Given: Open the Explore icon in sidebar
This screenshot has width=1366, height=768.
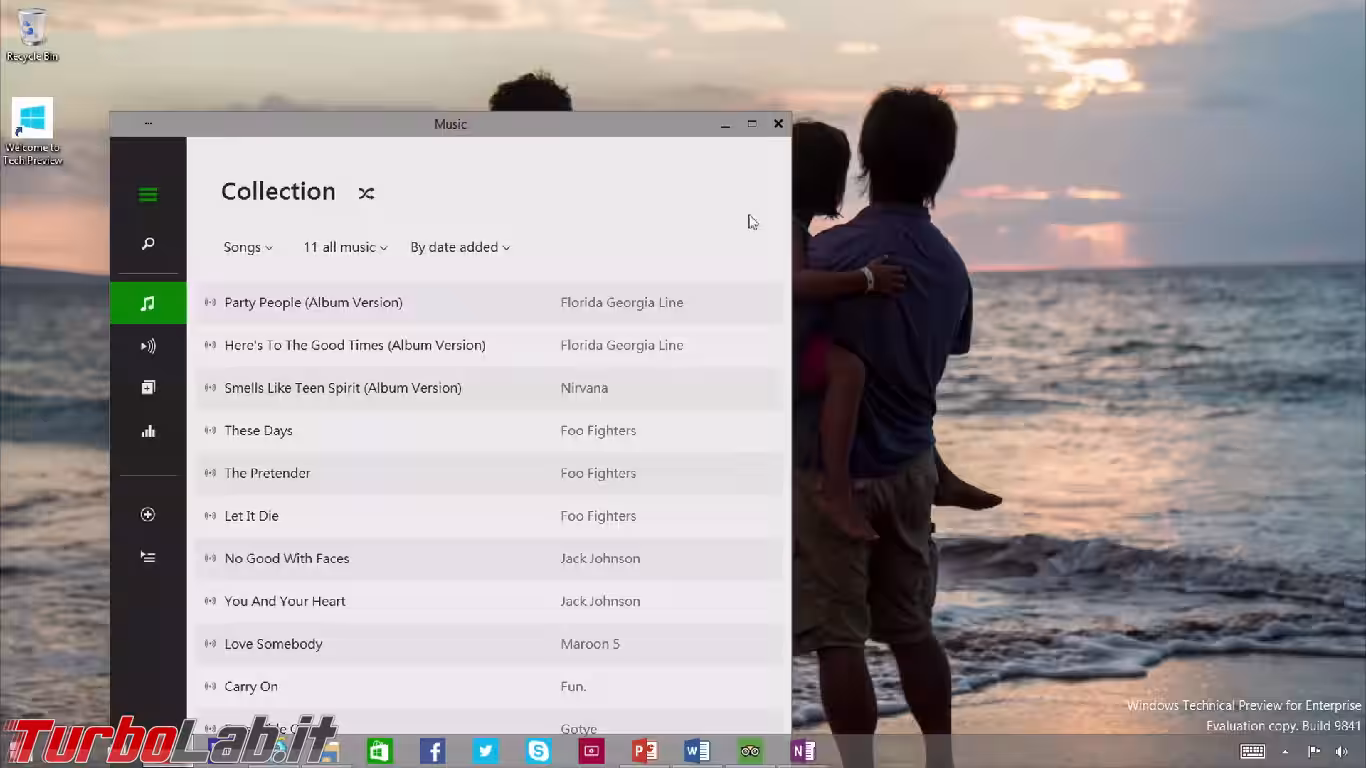Looking at the screenshot, I should [148, 388].
